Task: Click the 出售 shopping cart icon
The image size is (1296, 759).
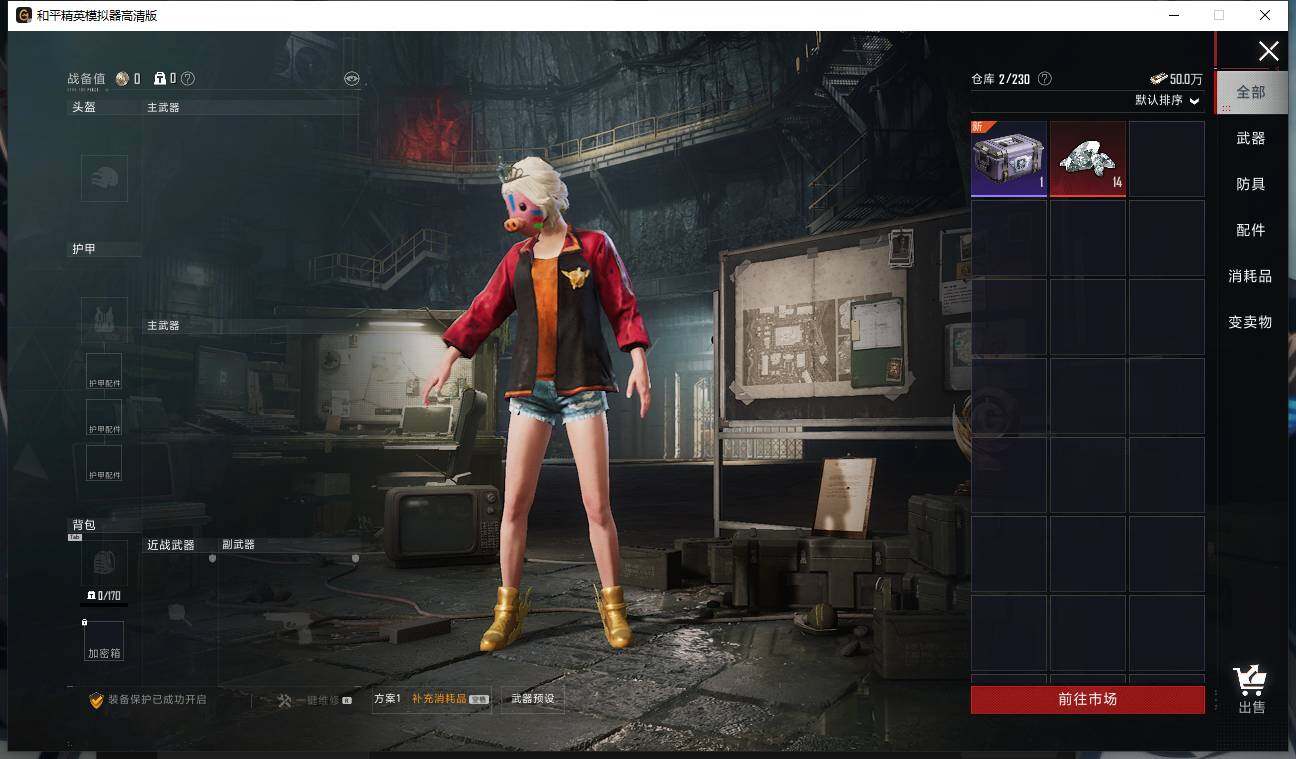Action: [x=1250, y=684]
